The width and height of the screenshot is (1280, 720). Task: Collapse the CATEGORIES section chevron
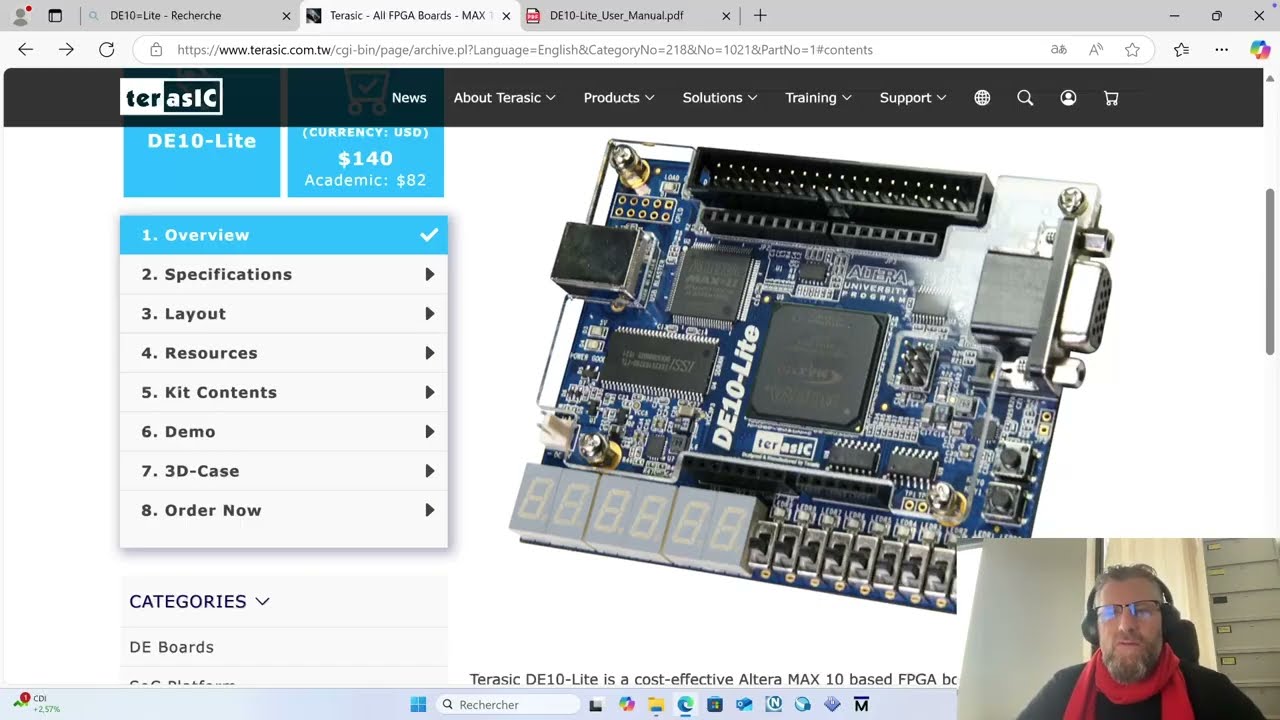click(262, 601)
